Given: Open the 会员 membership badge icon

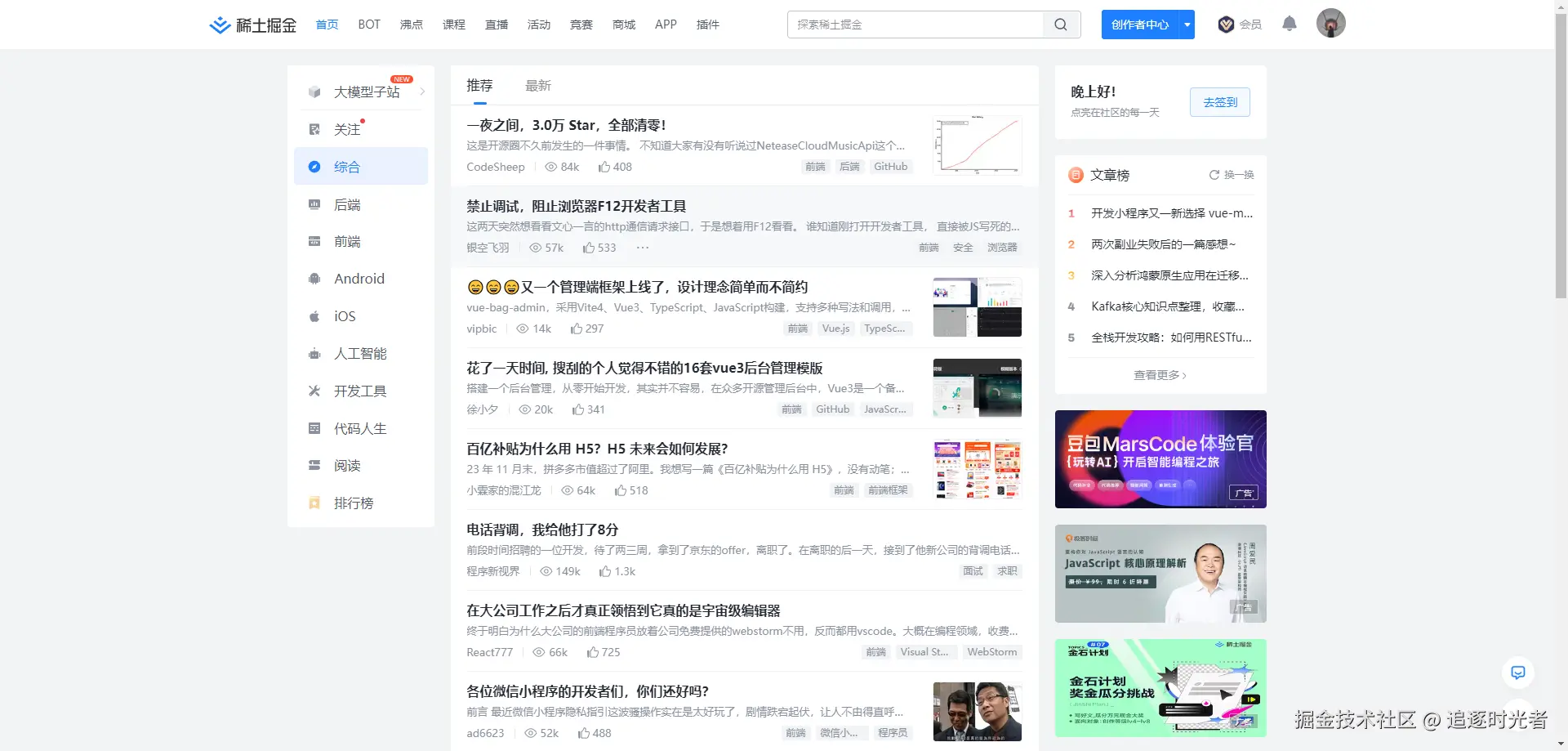Looking at the screenshot, I should [x=1226, y=25].
